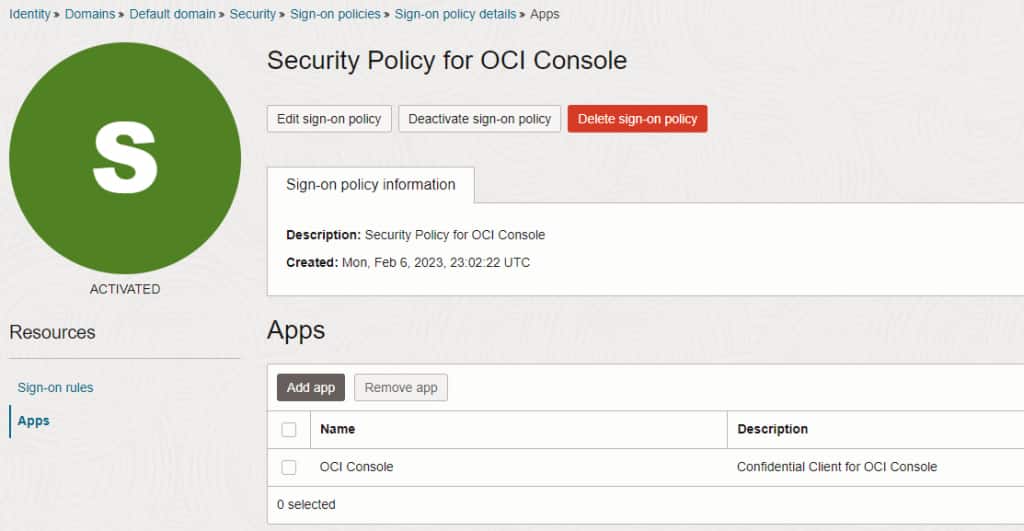This screenshot has height=531, width=1024.
Task: Click the Resources heading
Action: [x=52, y=332]
